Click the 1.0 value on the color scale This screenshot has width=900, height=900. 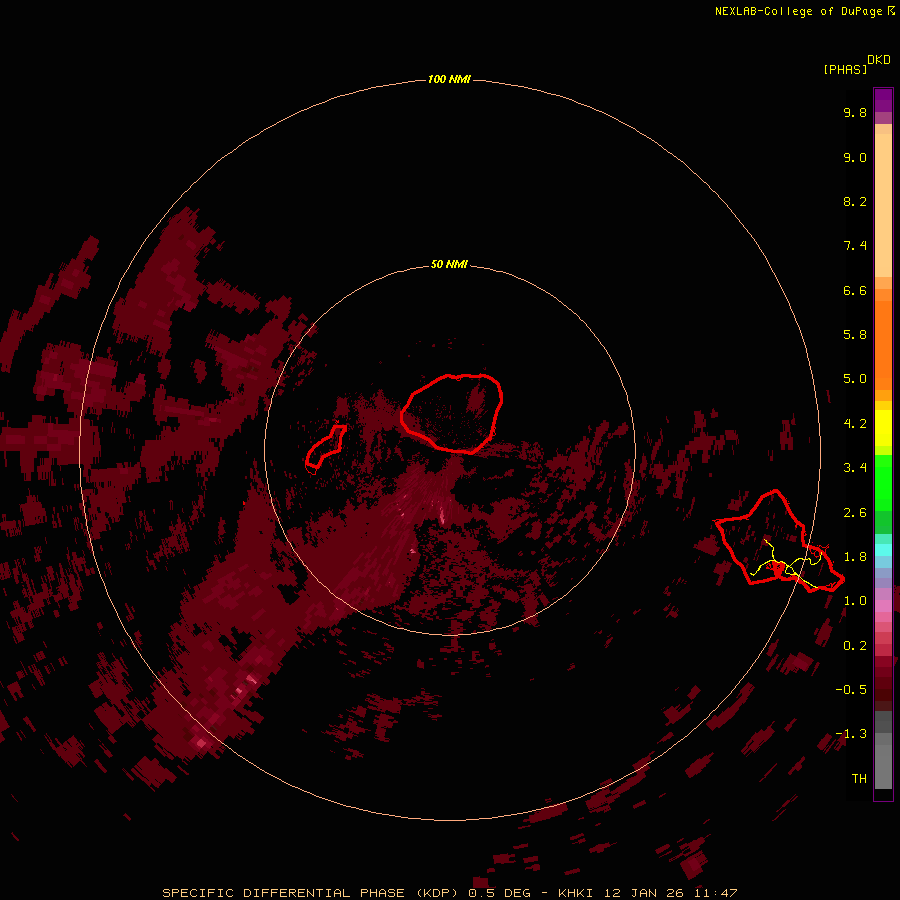855,601
